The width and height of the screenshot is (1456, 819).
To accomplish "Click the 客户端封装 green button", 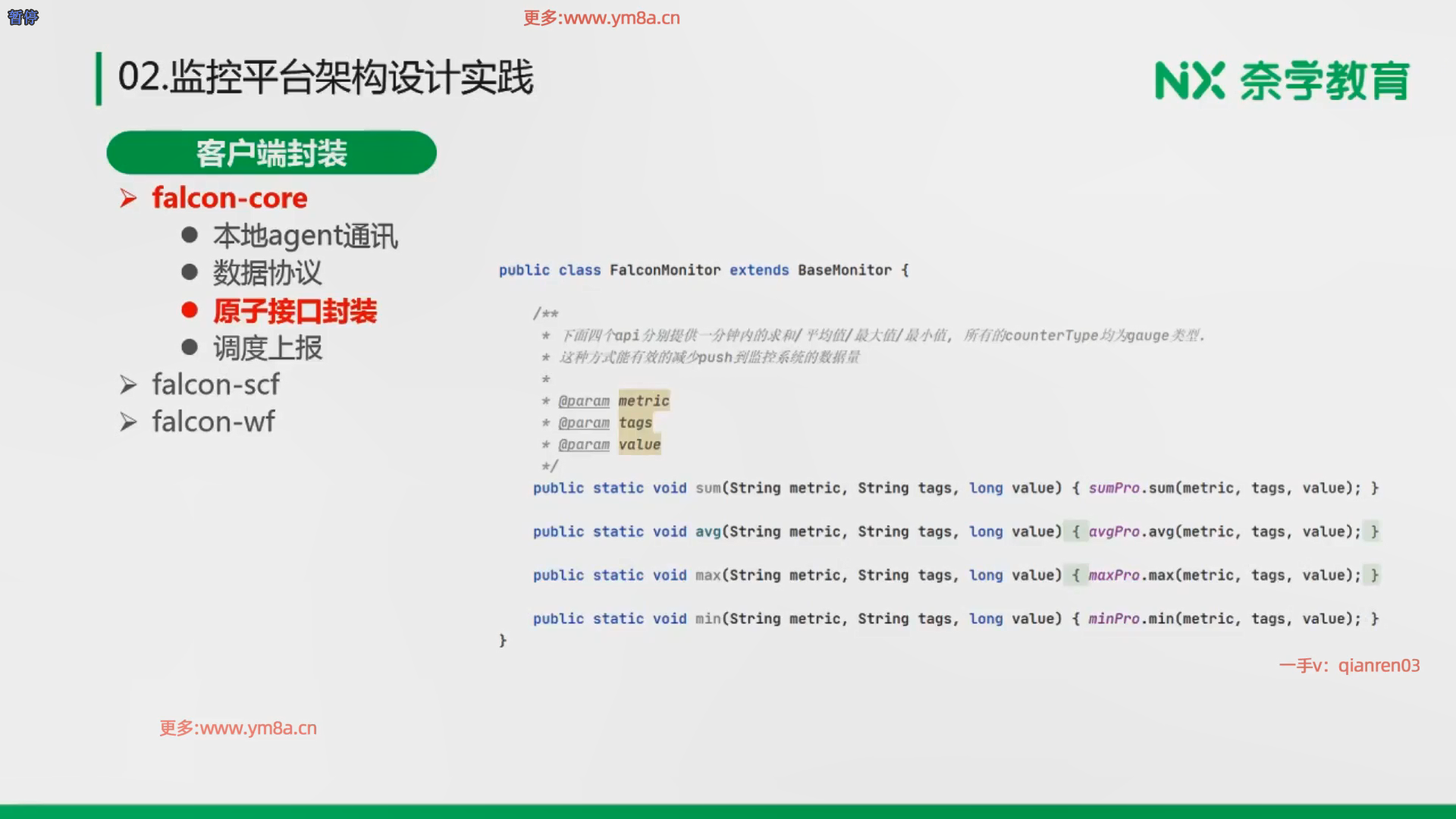I will click(x=271, y=153).
